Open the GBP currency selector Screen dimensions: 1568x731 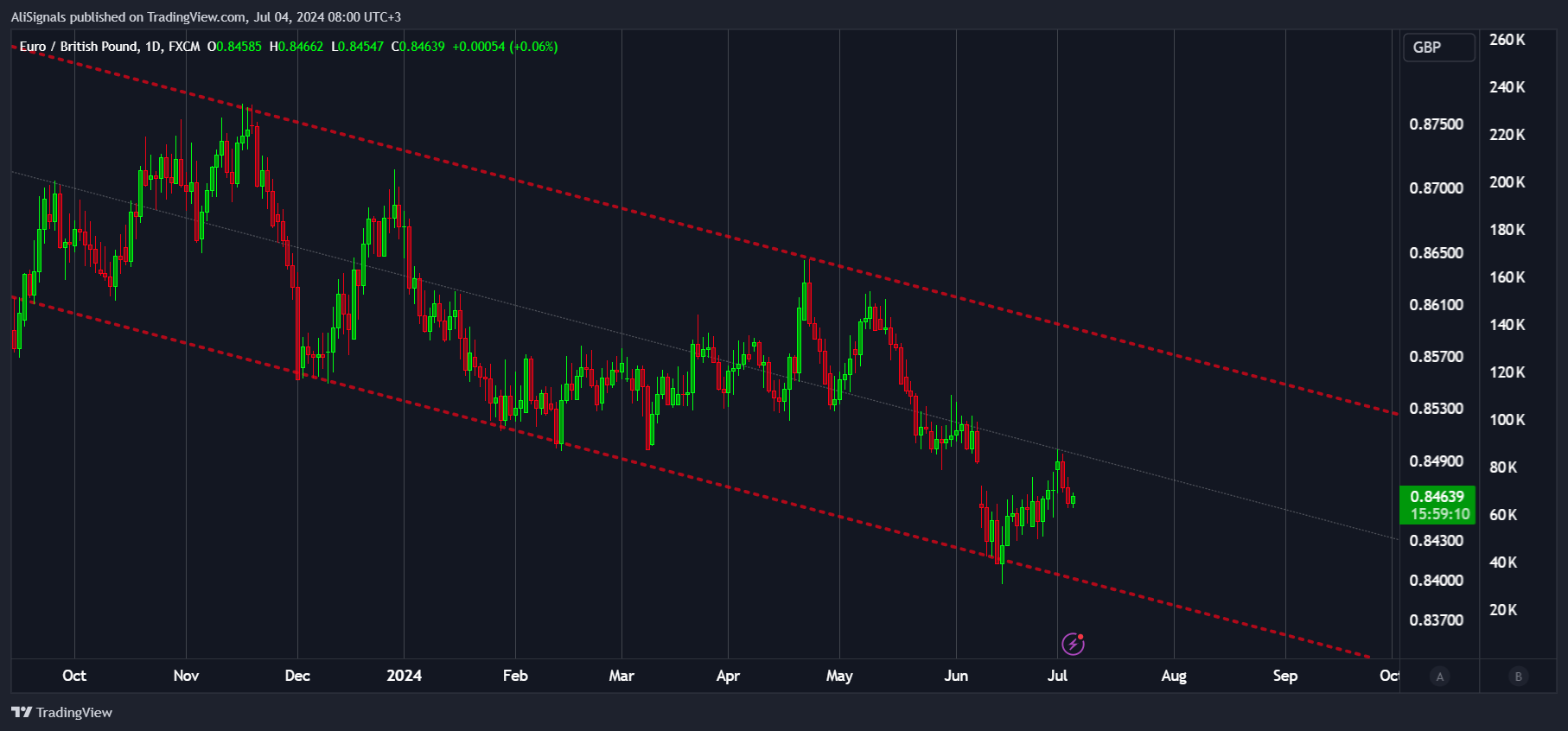(1438, 48)
